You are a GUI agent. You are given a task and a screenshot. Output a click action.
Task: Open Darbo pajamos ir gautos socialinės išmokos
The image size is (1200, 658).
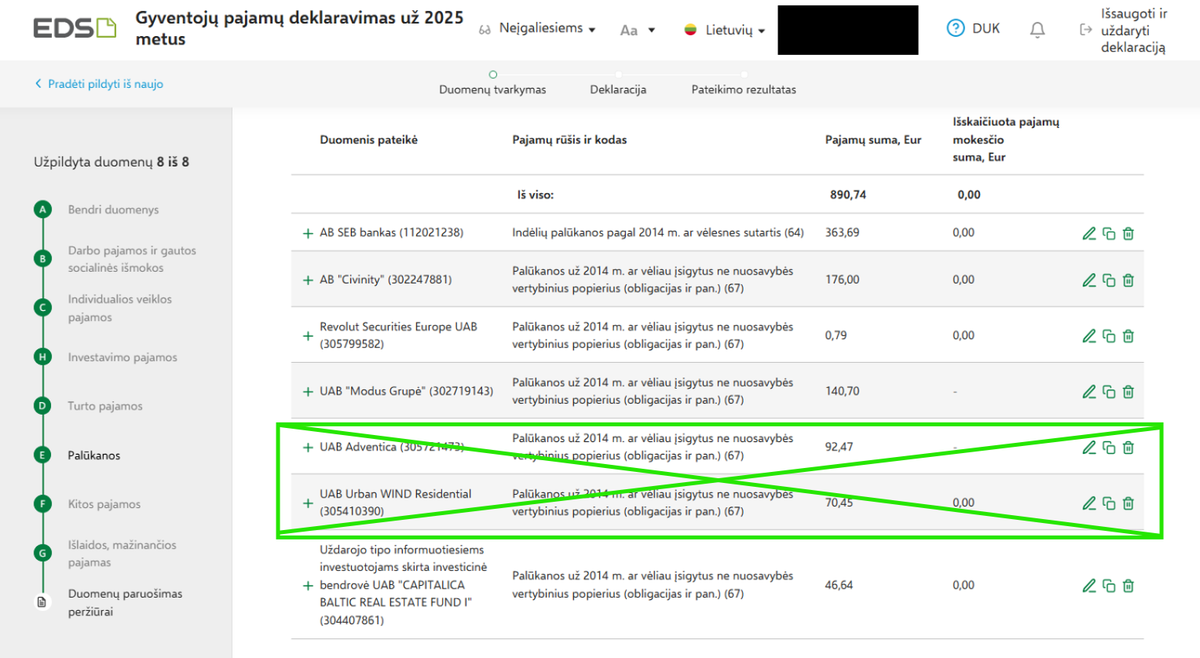132,259
